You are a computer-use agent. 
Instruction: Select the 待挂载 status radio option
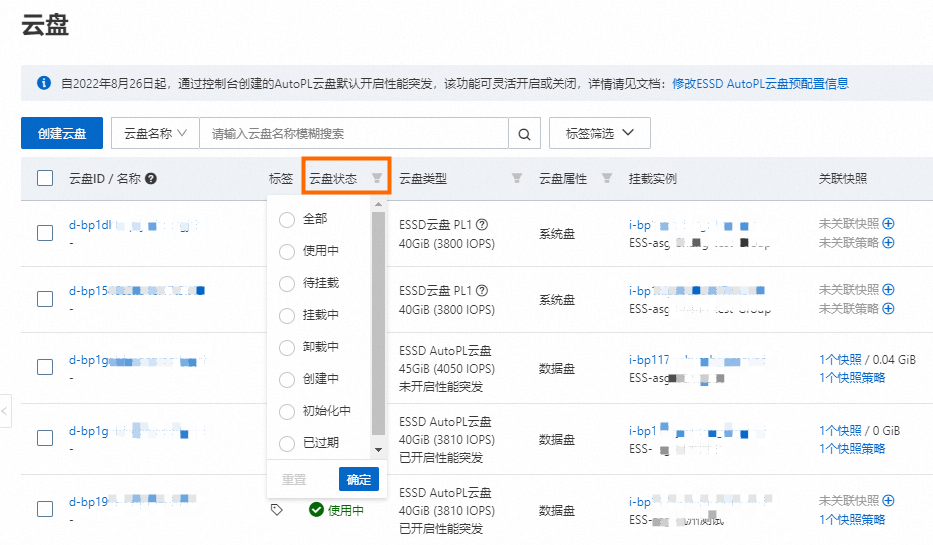[288, 283]
